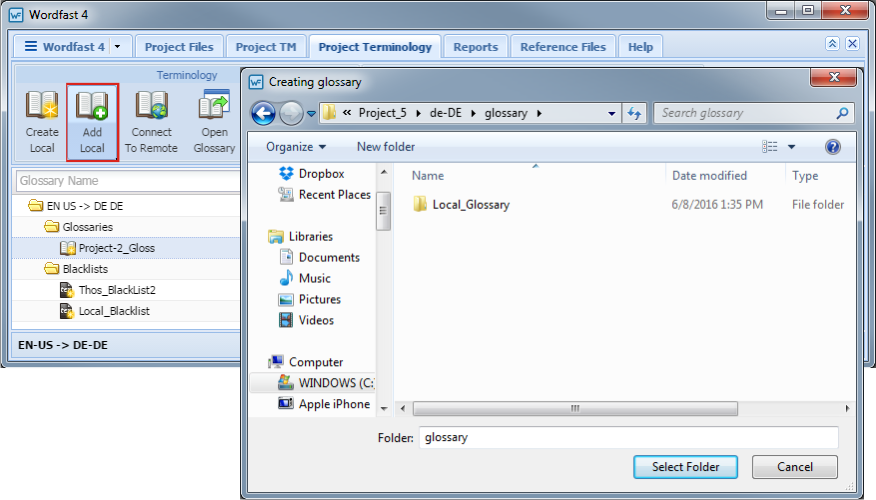Select Recent Places in navigation pane
The image size is (876, 500).
(x=325, y=195)
